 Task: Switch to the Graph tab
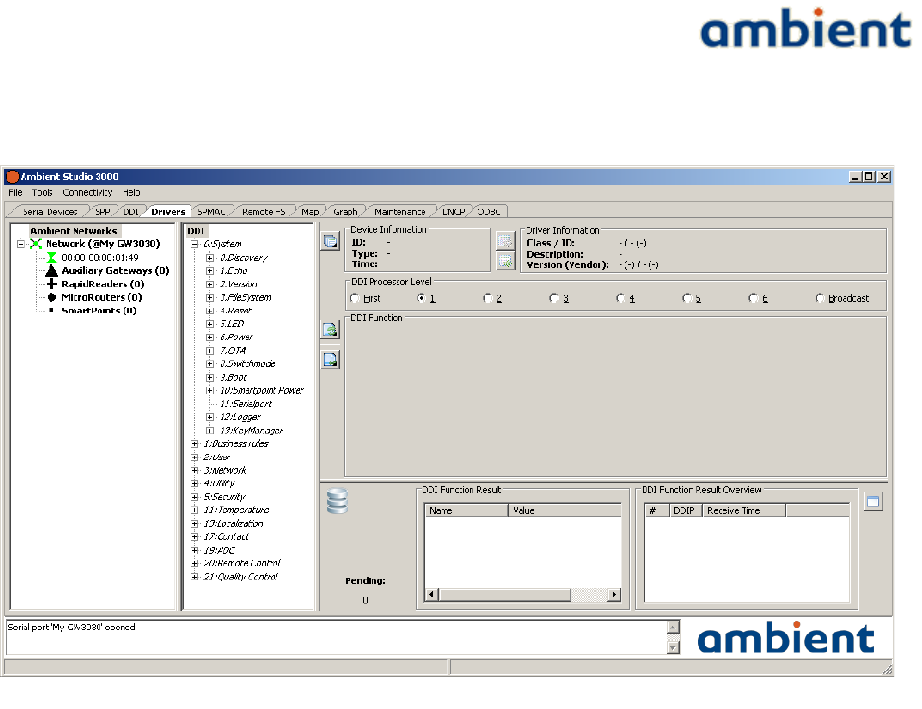click(345, 212)
